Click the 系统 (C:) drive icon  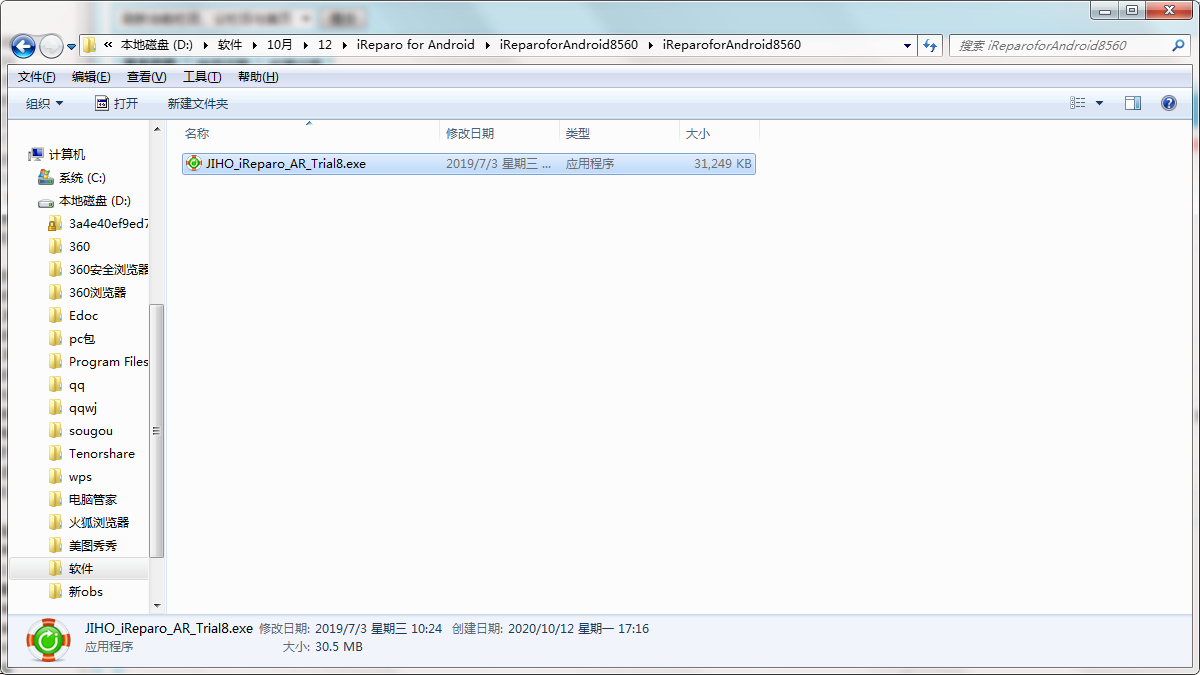click(x=45, y=177)
